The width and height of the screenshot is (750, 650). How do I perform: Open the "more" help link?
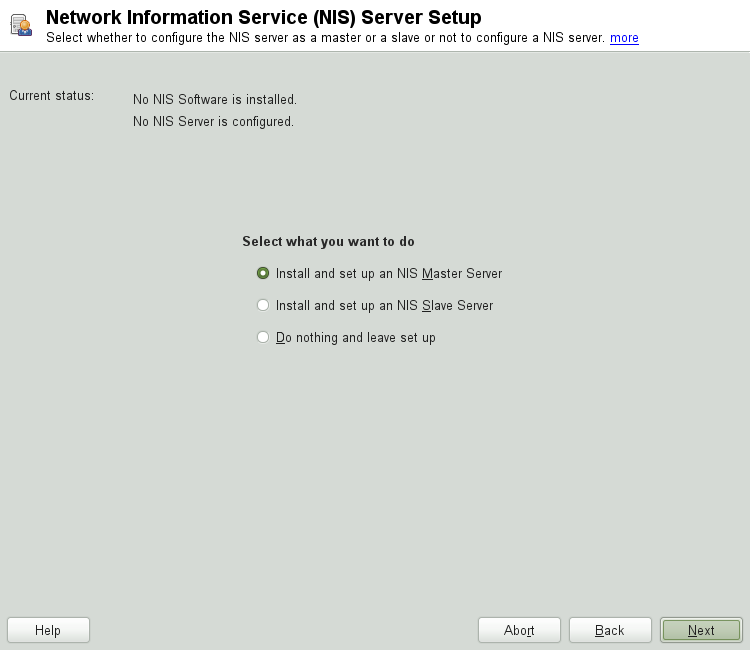tap(624, 38)
